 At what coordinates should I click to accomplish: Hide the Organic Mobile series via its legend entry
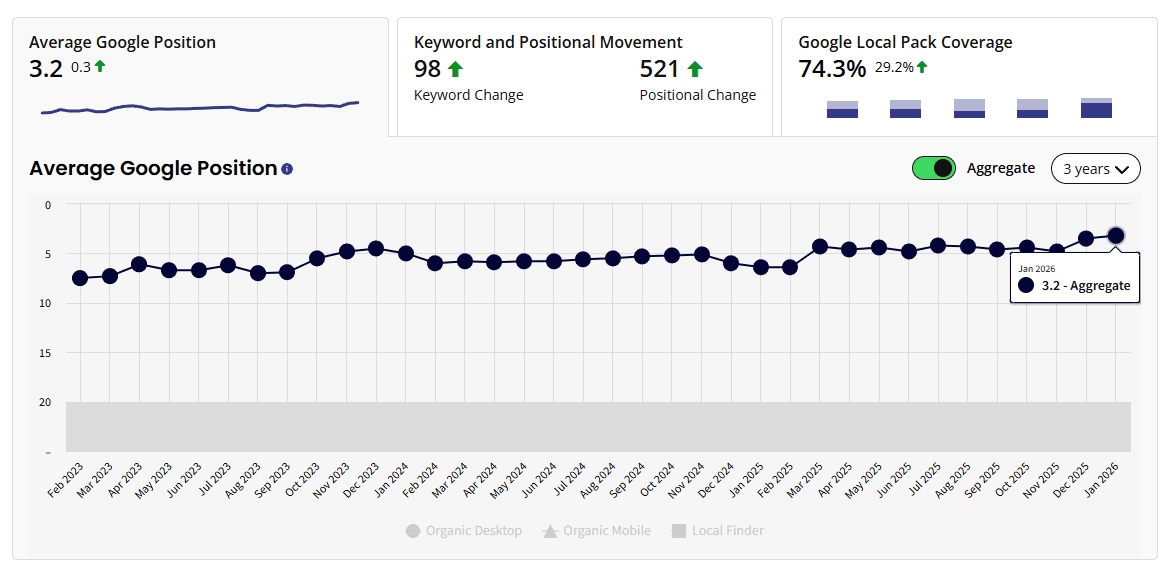point(607,530)
